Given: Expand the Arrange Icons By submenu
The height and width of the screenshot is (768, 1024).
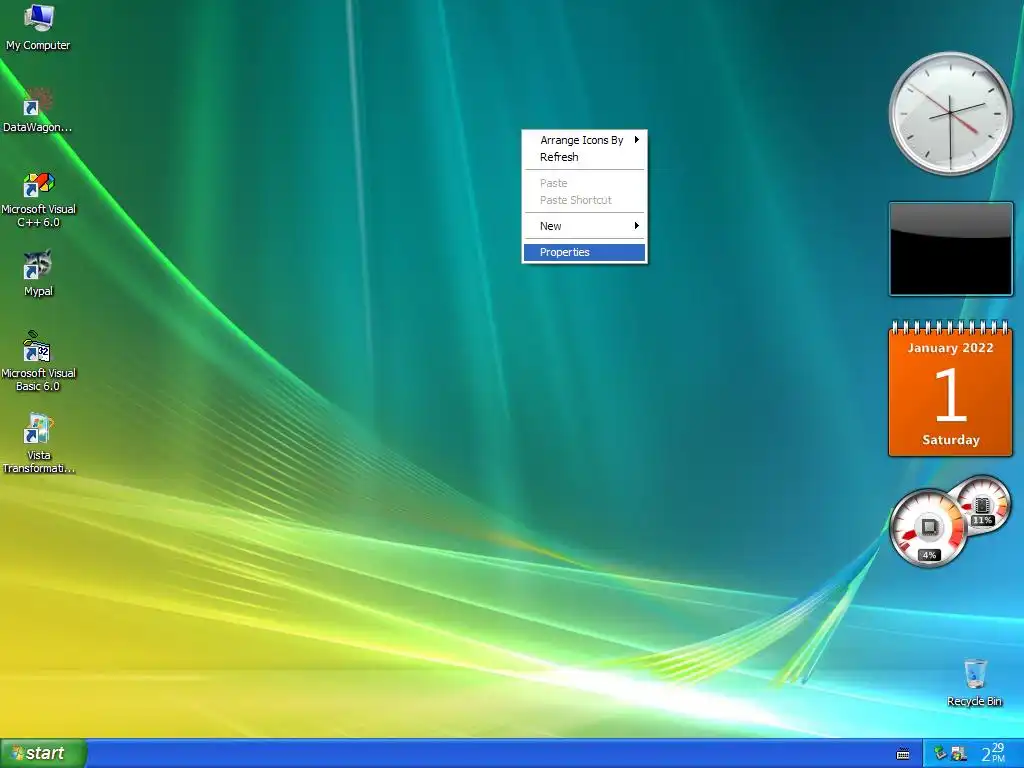Looking at the screenshot, I should (584, 140).
